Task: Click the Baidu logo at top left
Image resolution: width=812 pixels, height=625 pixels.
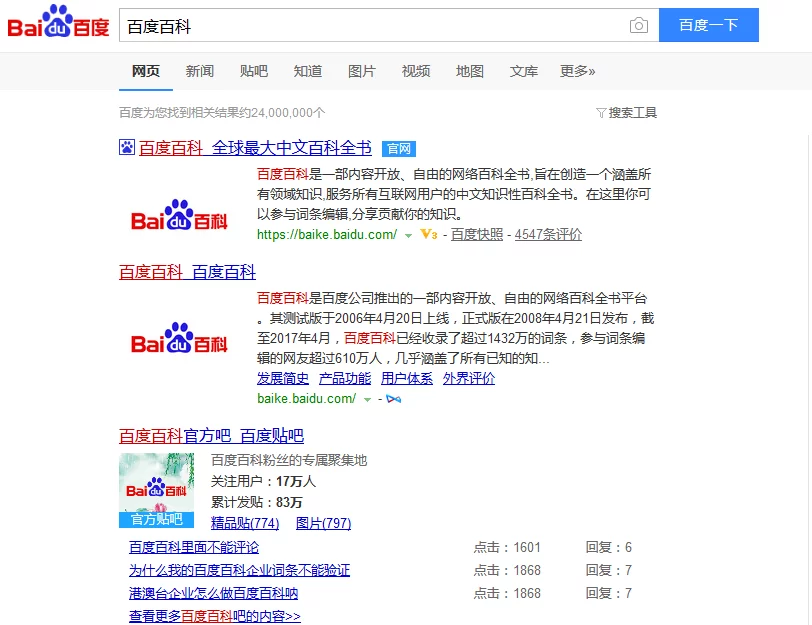Action: click(x=59, y=24)
